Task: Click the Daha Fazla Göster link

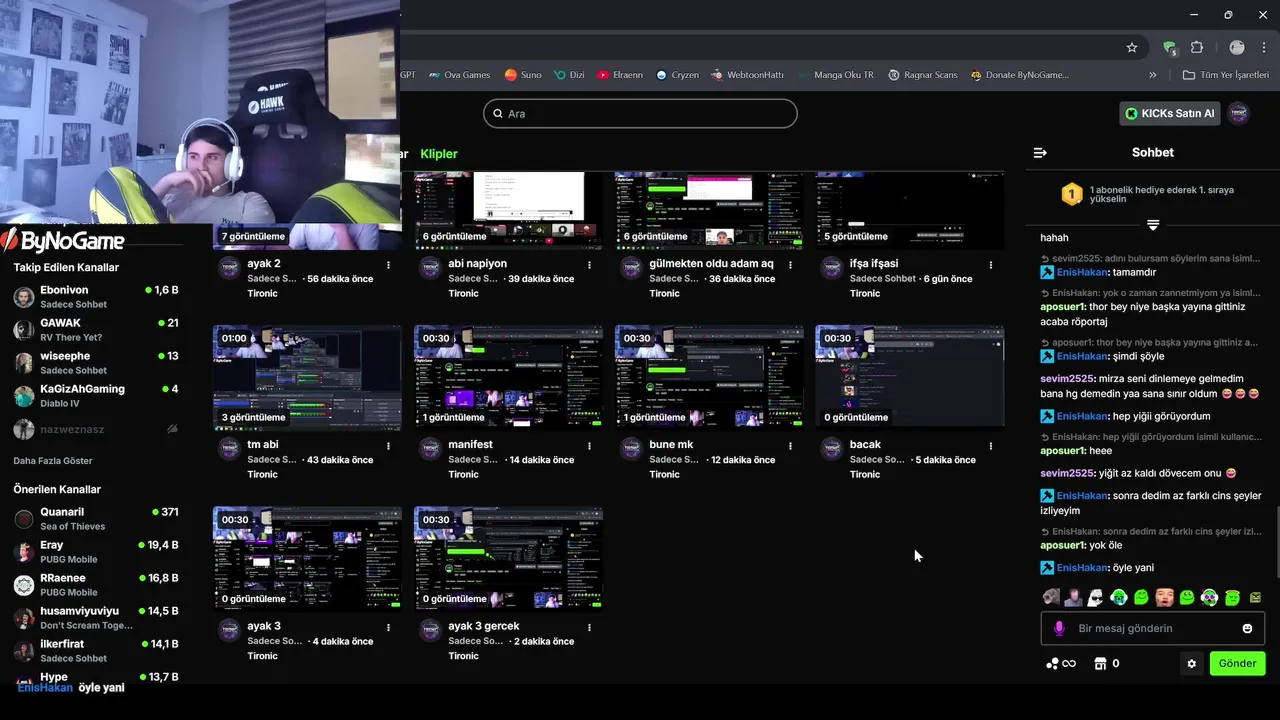Action: (x=53, y=461)
